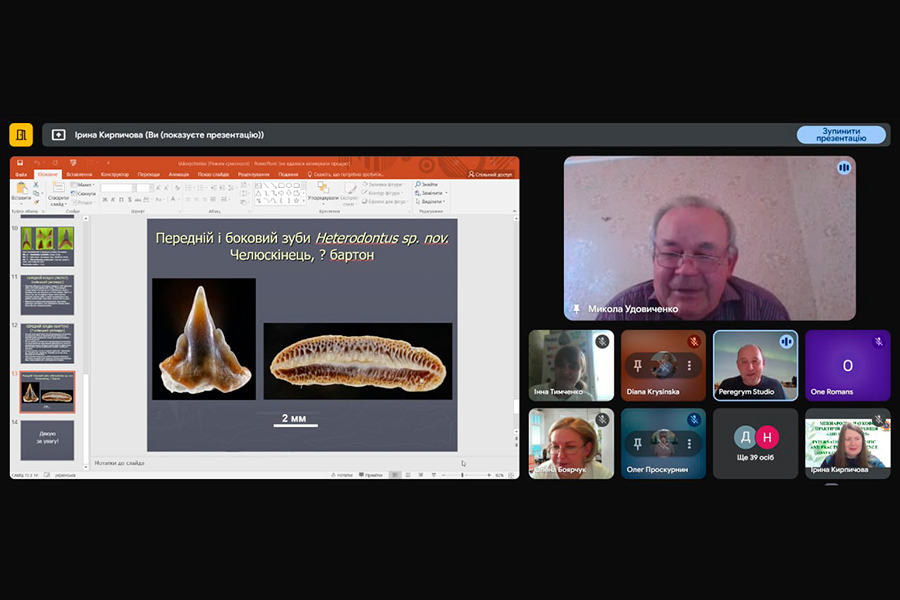900x600 pixels.
Task: Show the 'Ще 39 осіб' participants tile
Action: coord(755,443)
